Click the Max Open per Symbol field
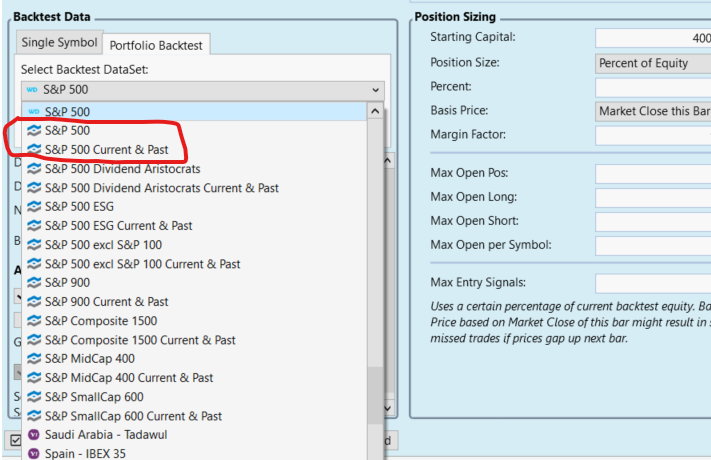The width and height of the screenshot is (711, 460). click(653, 246)
